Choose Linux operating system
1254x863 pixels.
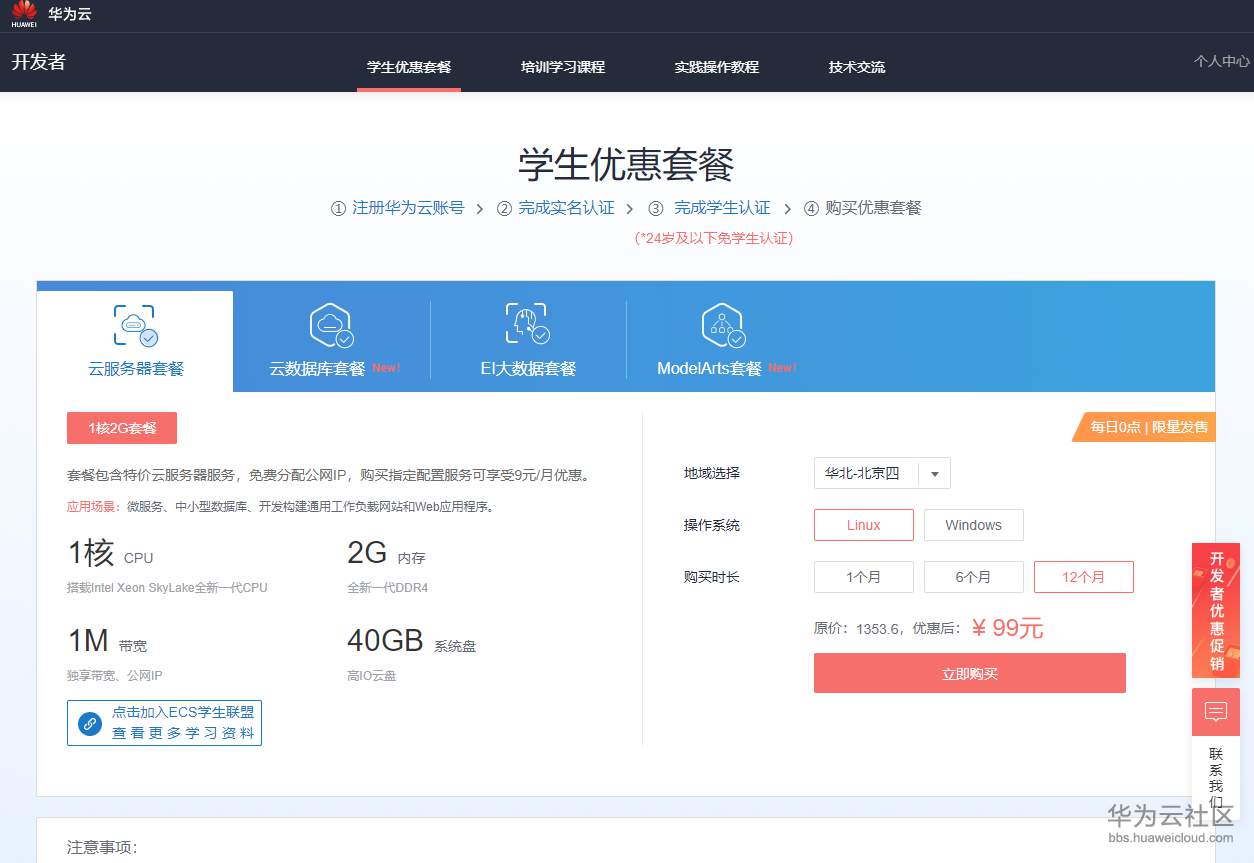pyautogui.click(x=864, y=525)
